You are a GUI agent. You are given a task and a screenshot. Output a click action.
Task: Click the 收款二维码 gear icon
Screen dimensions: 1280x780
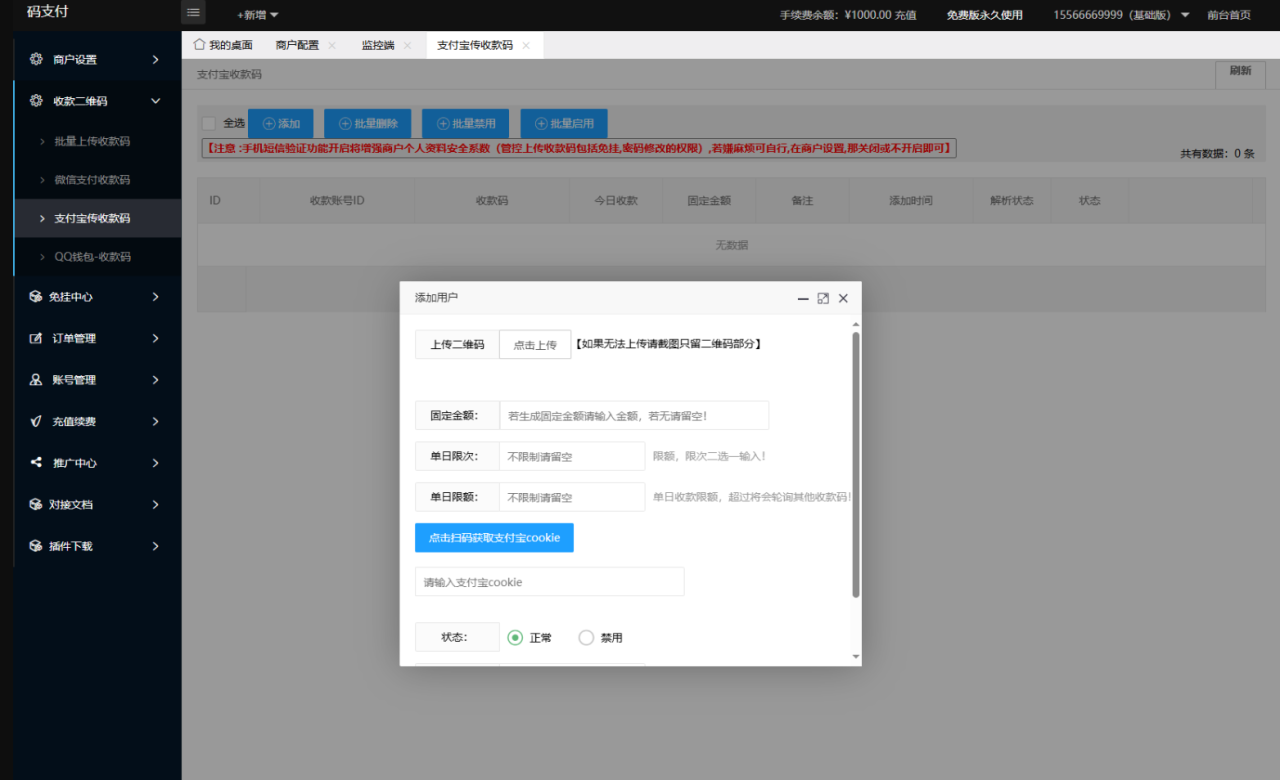point(36,101)
